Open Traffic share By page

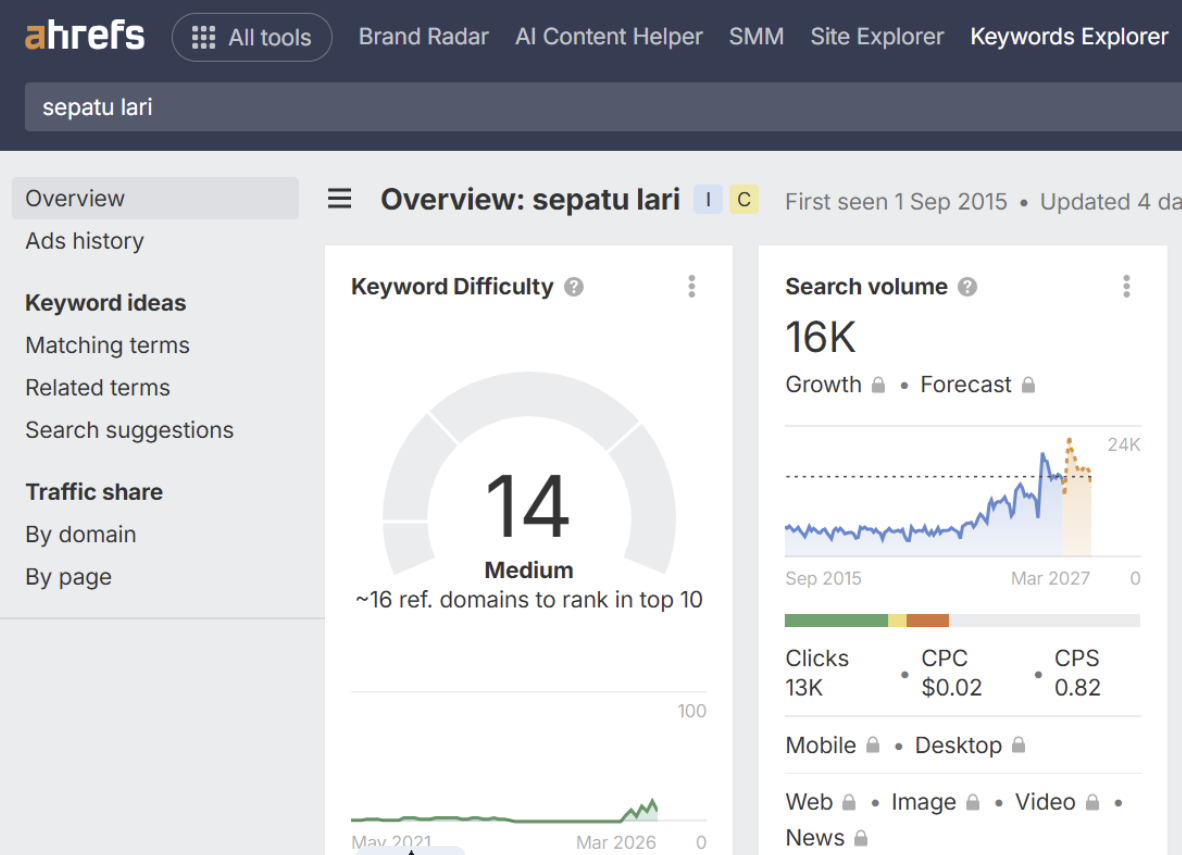69,577
